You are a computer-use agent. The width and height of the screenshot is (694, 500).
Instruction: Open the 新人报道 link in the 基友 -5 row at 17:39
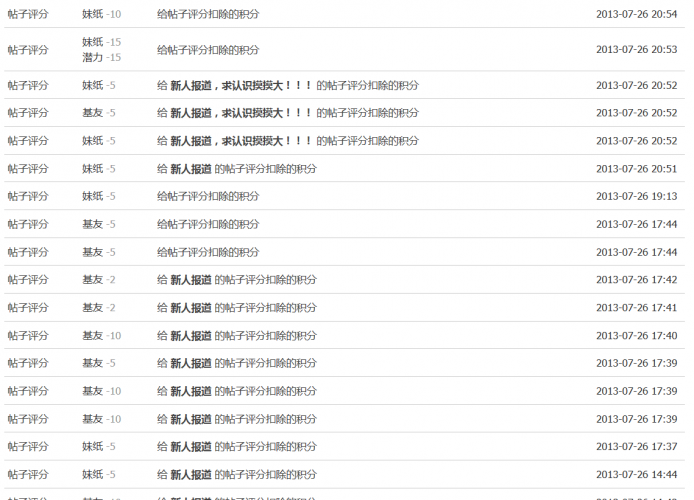pyautogui.click(x=190, y=363)
